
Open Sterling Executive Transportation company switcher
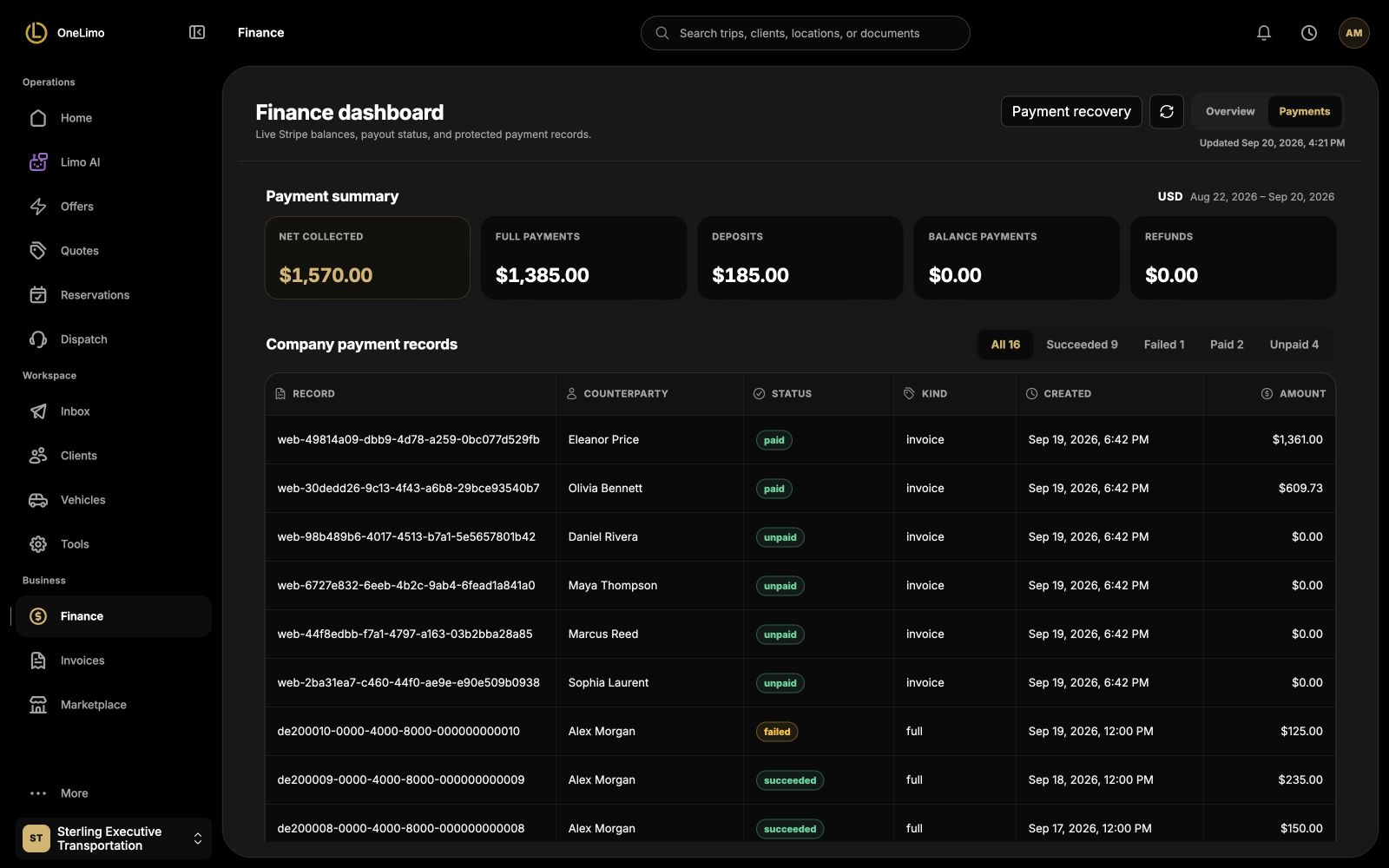(x=114, y=838)
